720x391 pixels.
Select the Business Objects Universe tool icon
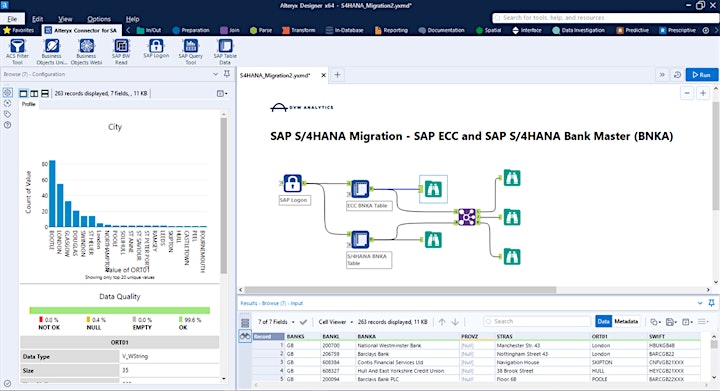(52, 46)
